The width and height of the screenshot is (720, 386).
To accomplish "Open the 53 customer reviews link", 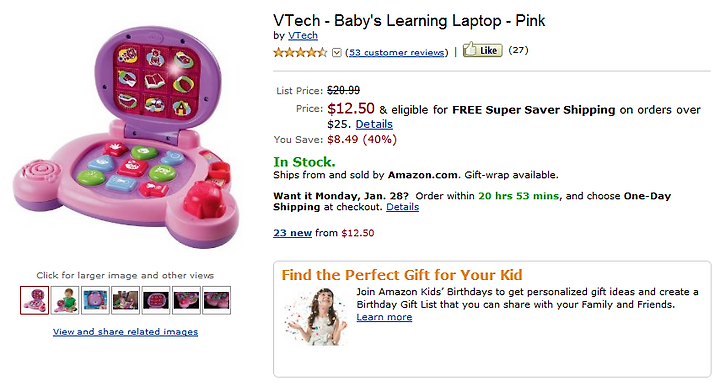I will point(397,52).
